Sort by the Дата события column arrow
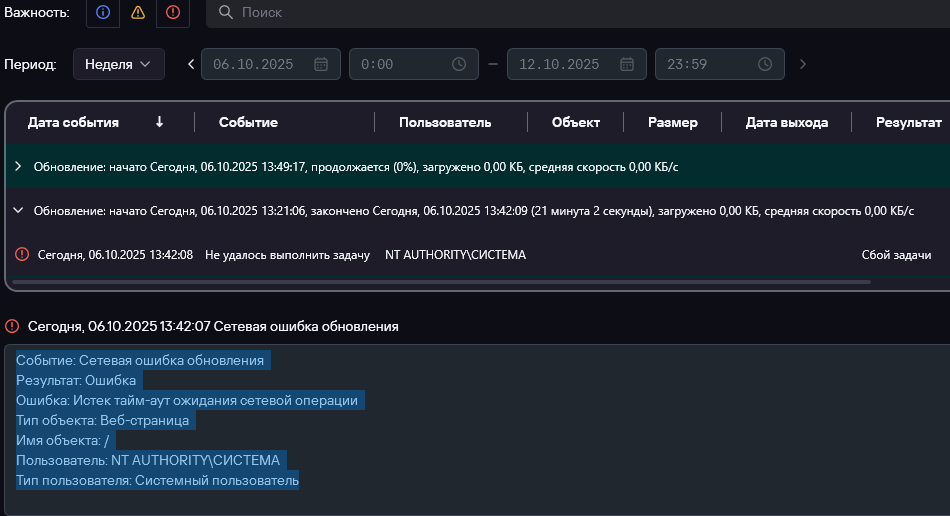 point(159,122)
